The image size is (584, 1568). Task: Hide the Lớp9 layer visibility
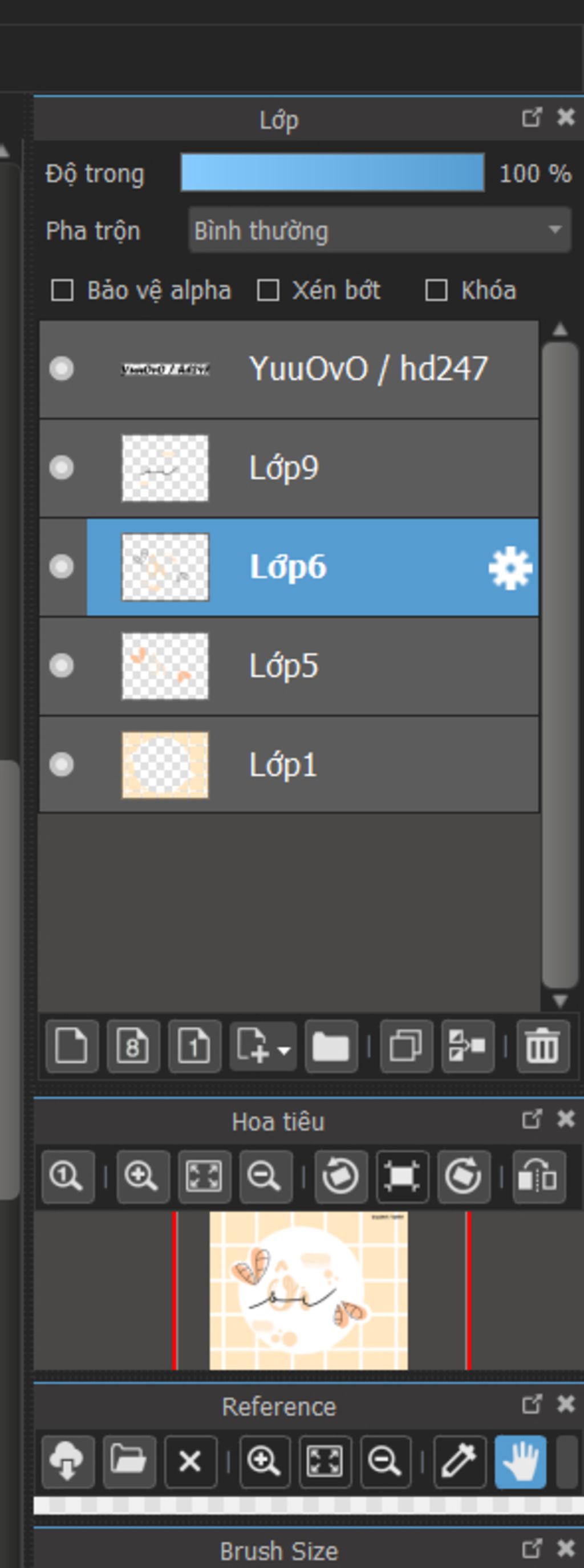pyautogui.click(x=62, y=468)
